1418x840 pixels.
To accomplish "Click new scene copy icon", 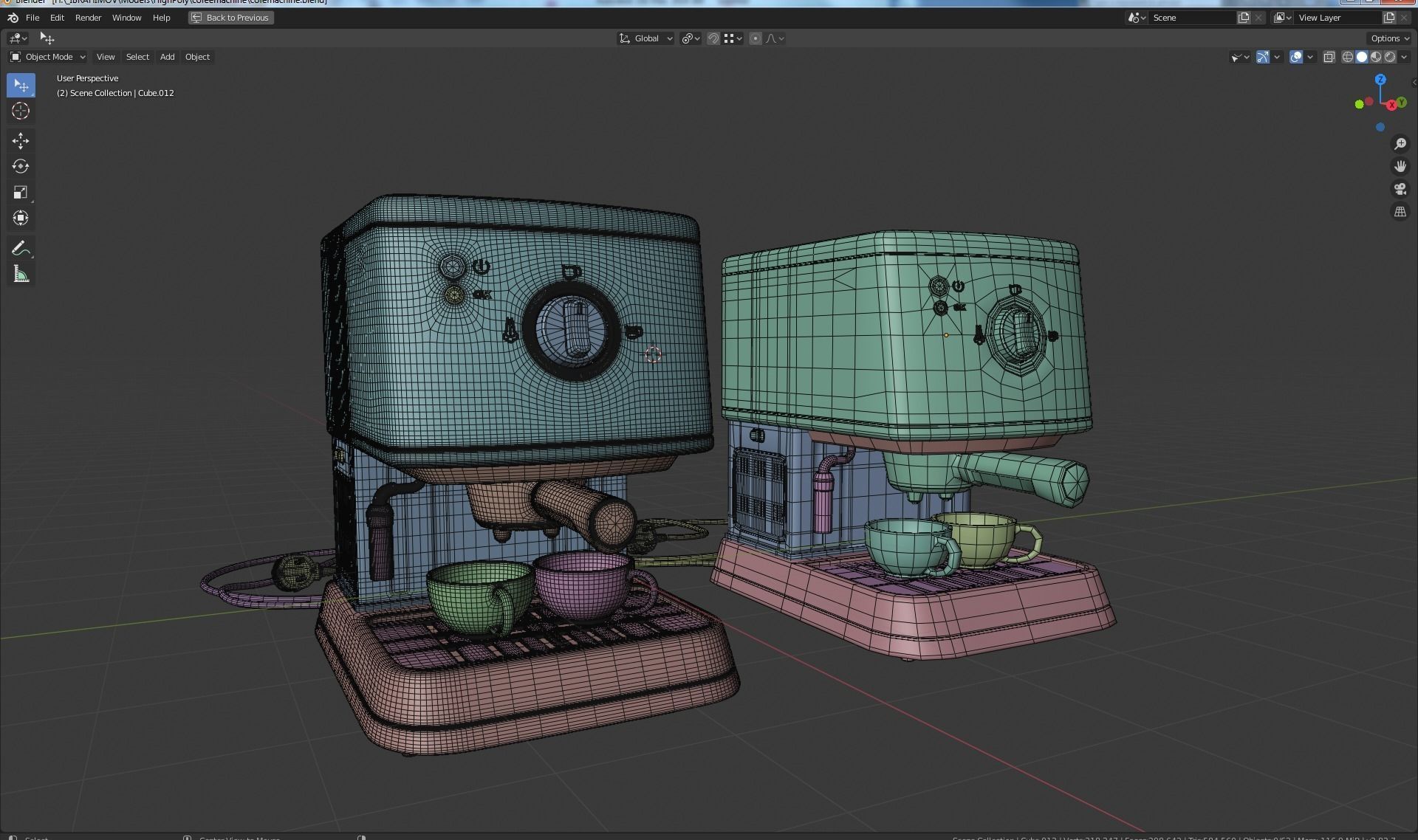I will pos(1244,18).
